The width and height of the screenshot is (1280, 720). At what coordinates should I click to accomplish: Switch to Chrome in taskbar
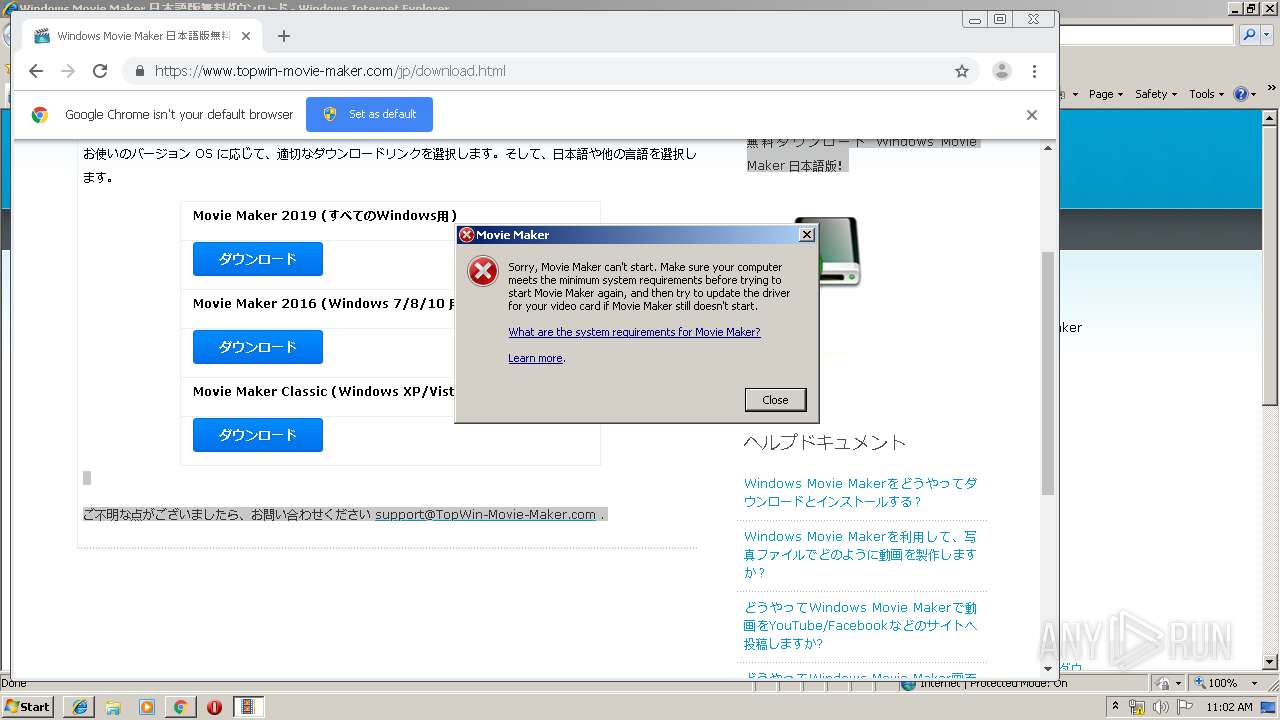click(180, 707)
